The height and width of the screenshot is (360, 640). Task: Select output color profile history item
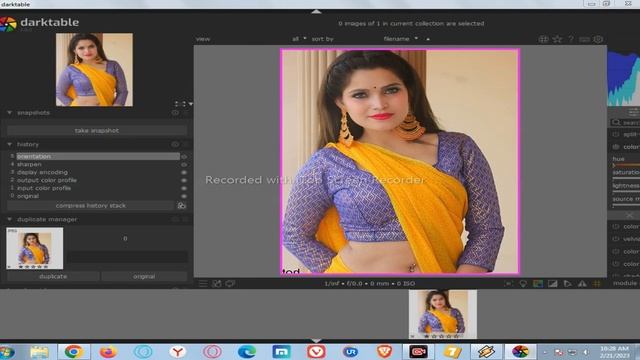coord(47,180)
